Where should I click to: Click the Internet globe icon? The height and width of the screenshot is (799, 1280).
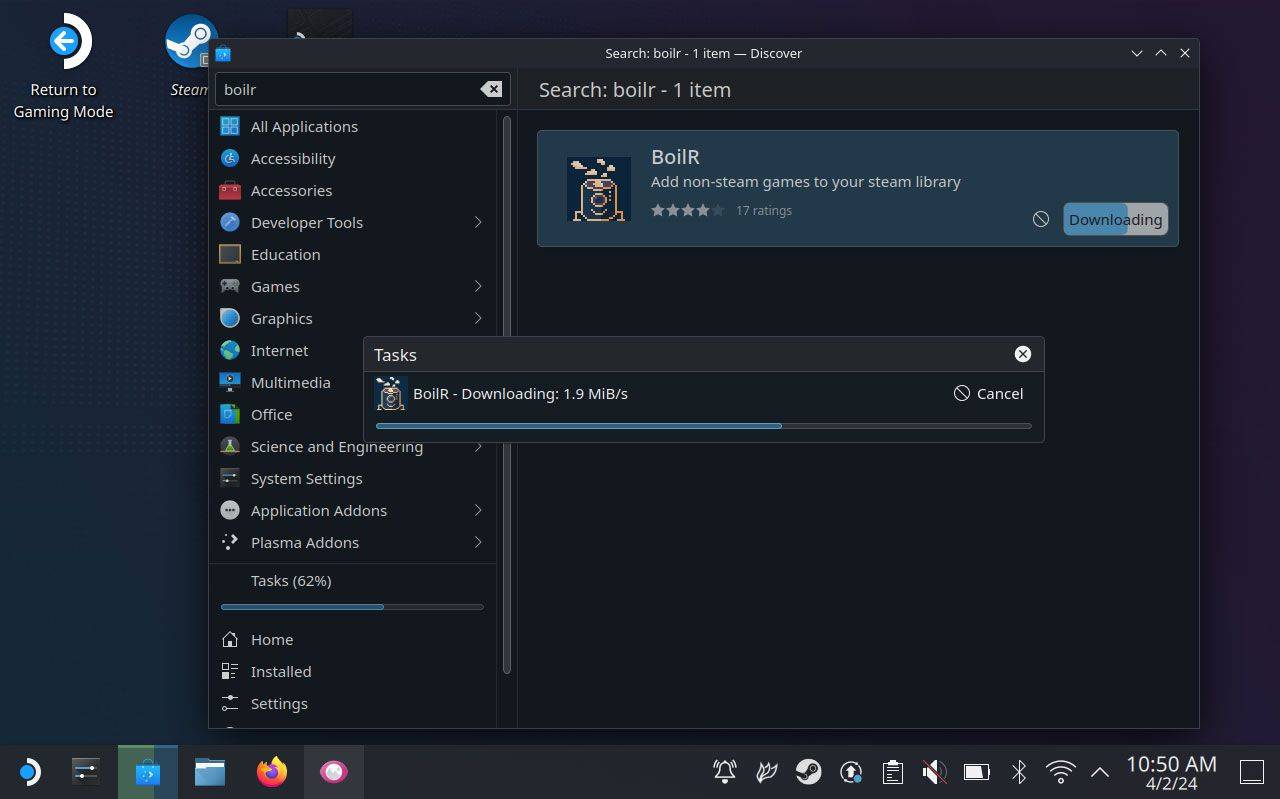230,350
